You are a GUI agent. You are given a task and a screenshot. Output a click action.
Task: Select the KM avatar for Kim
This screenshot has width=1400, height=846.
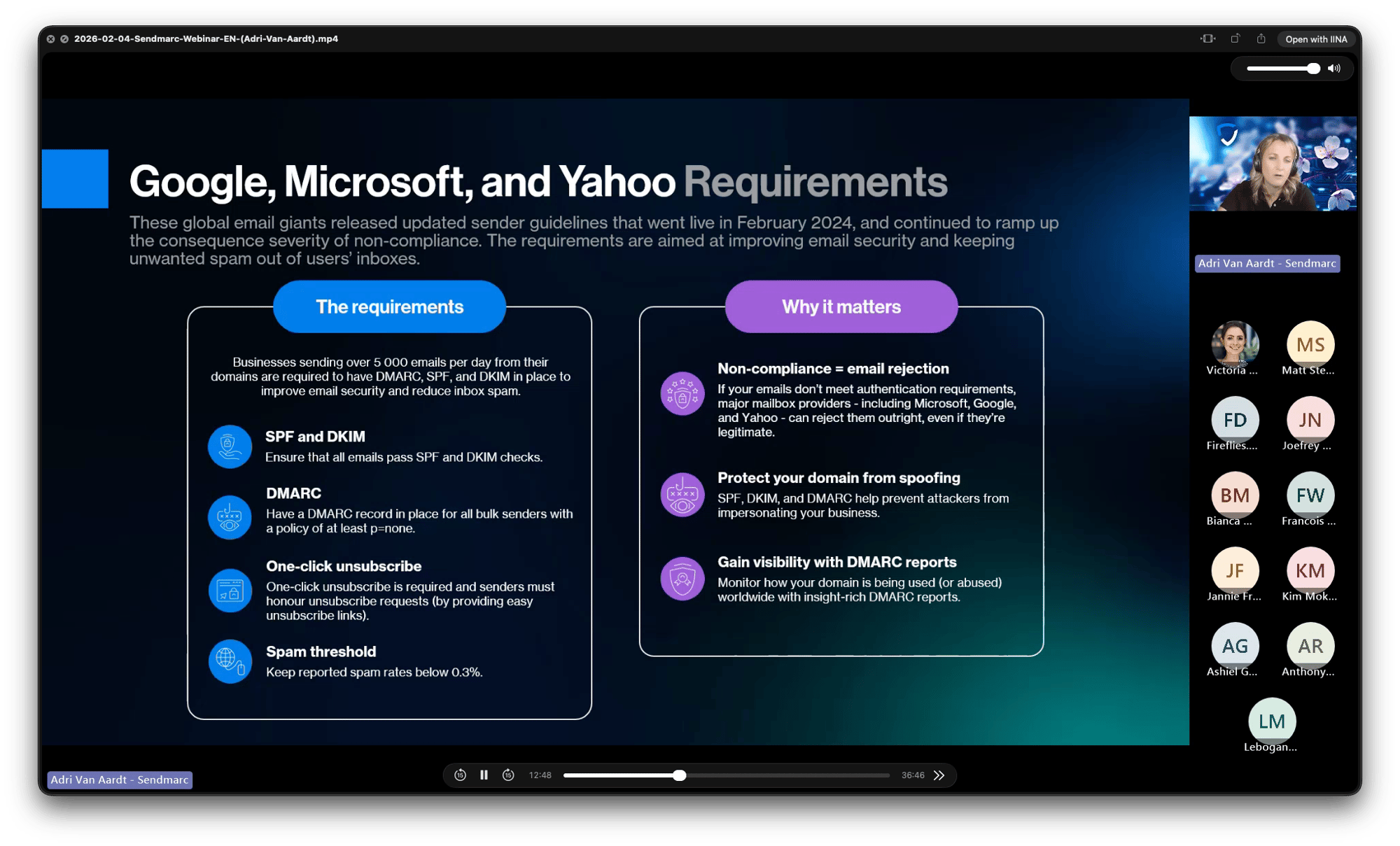pyautogui.click(x=1310, y=571)
